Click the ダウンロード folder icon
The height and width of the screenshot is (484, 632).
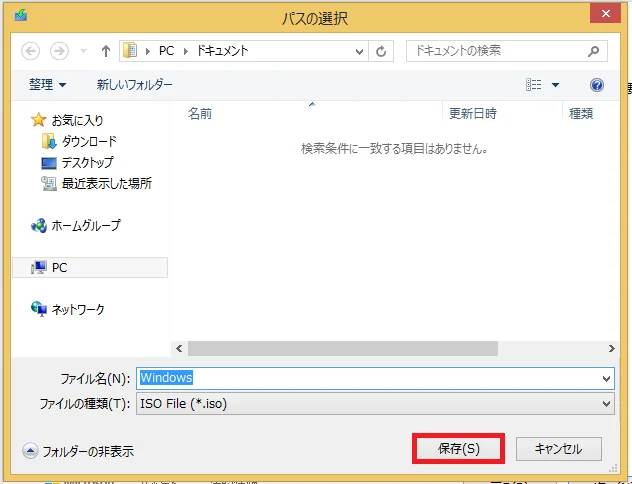point(49,141)
